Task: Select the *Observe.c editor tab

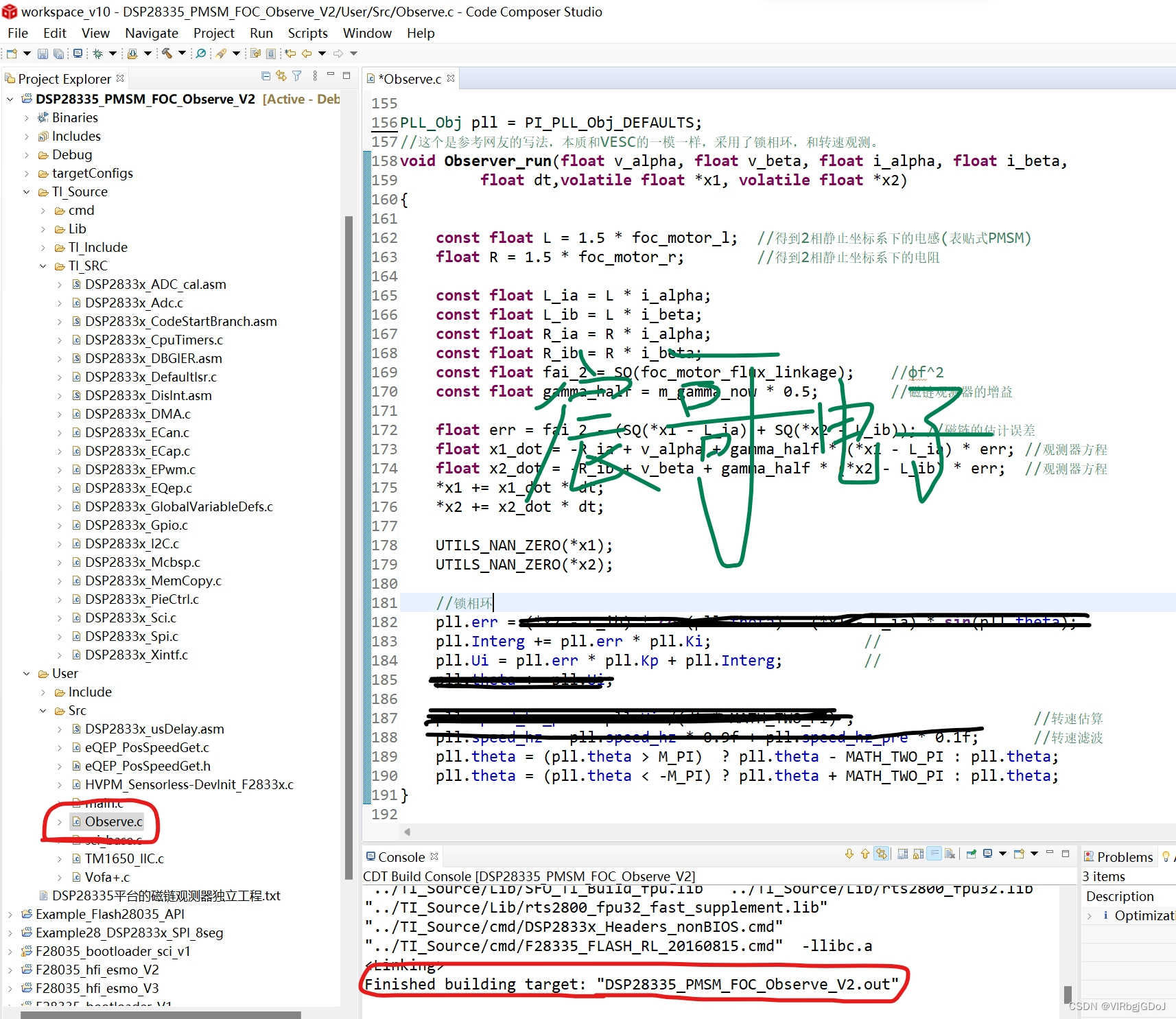Action: pos(410,79)
